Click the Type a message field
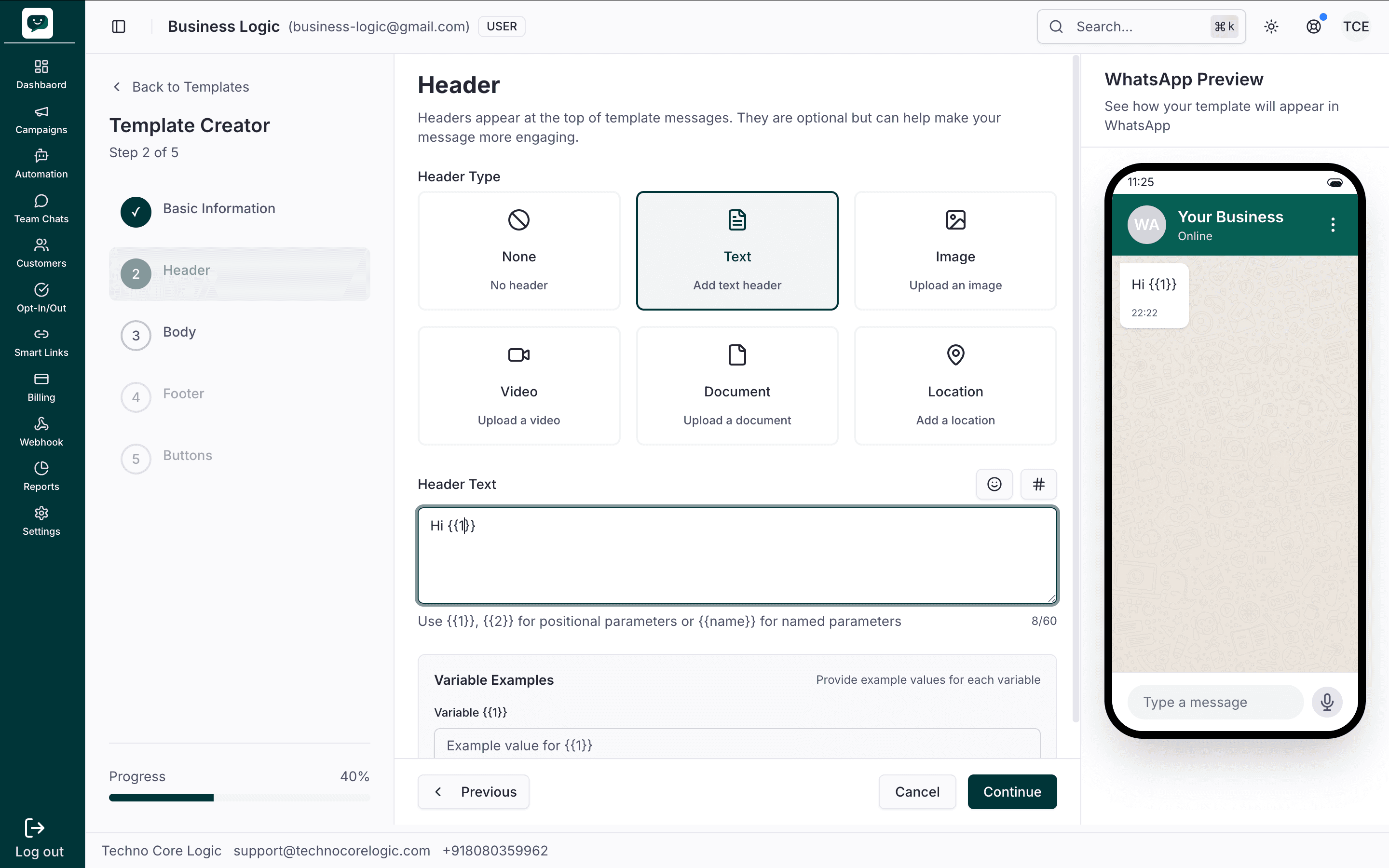Viewport: 1389px width, 868px height. click(x=1215, y=702)
